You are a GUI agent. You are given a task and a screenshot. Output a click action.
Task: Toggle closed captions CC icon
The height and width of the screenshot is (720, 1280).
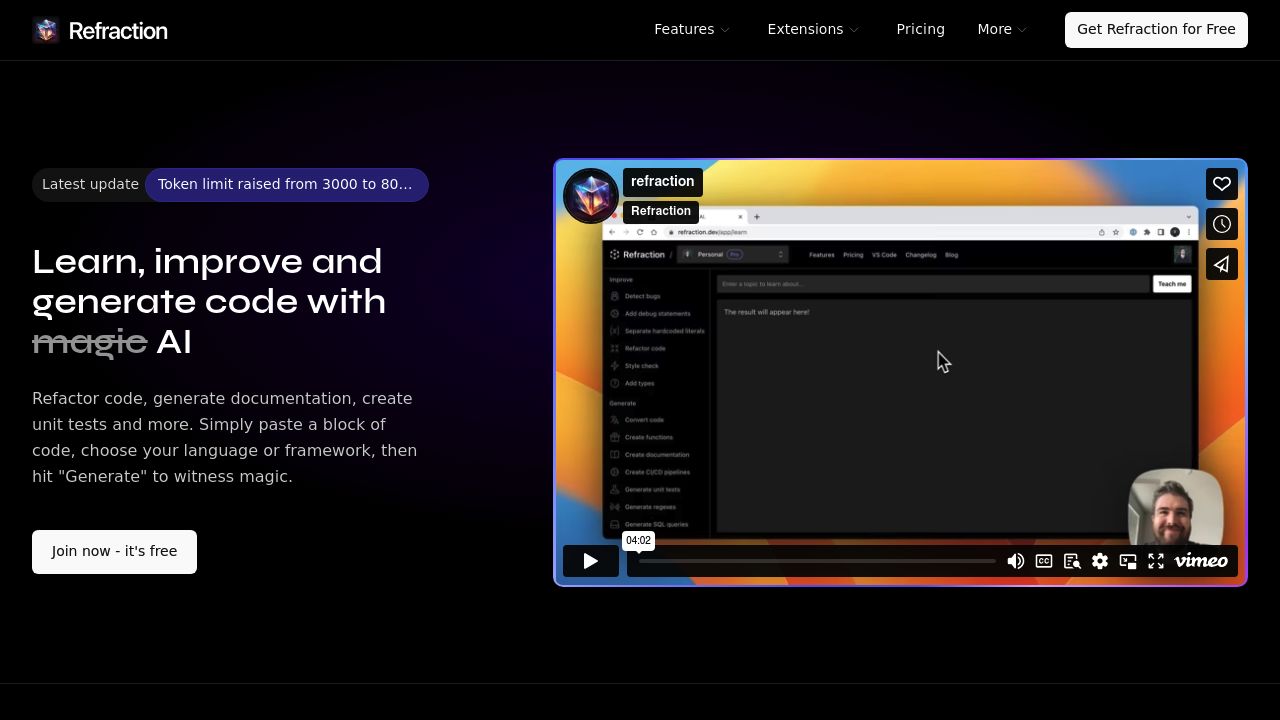[x=1044, y=561]
